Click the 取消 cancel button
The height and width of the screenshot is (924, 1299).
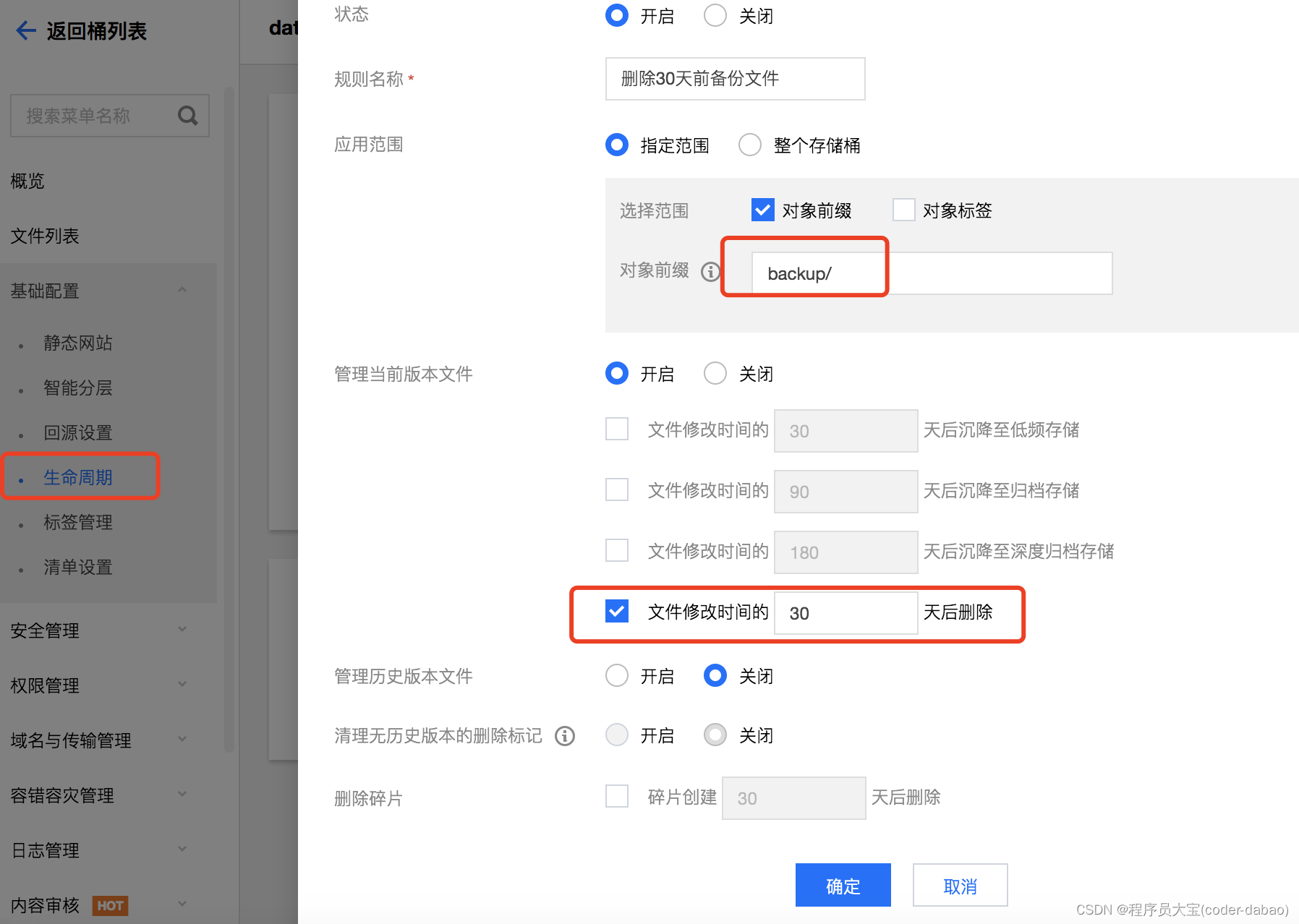960,884
